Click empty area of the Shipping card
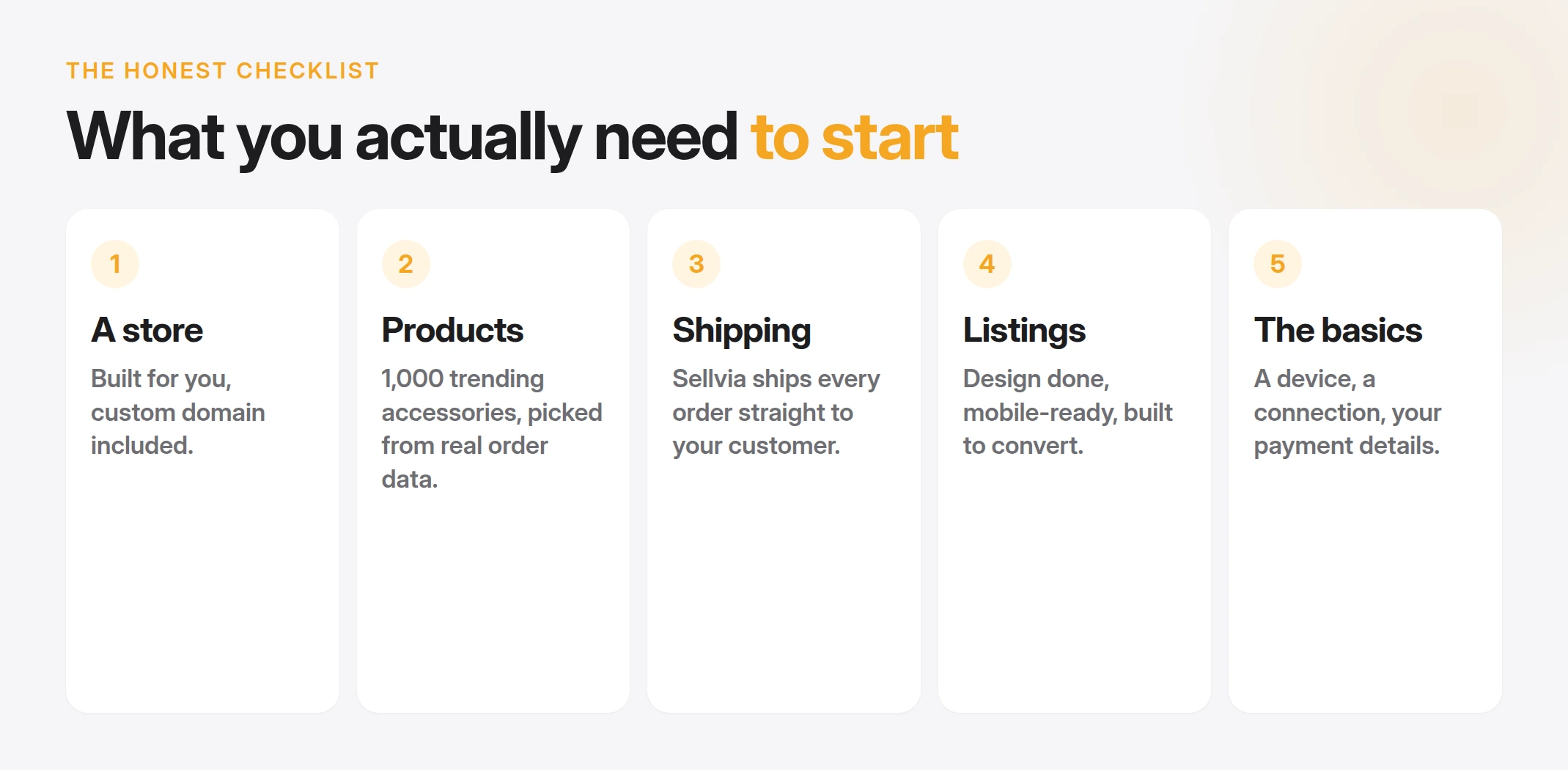Image resolution: width=1568 pixels, height=770 pixels. [784, 587]
